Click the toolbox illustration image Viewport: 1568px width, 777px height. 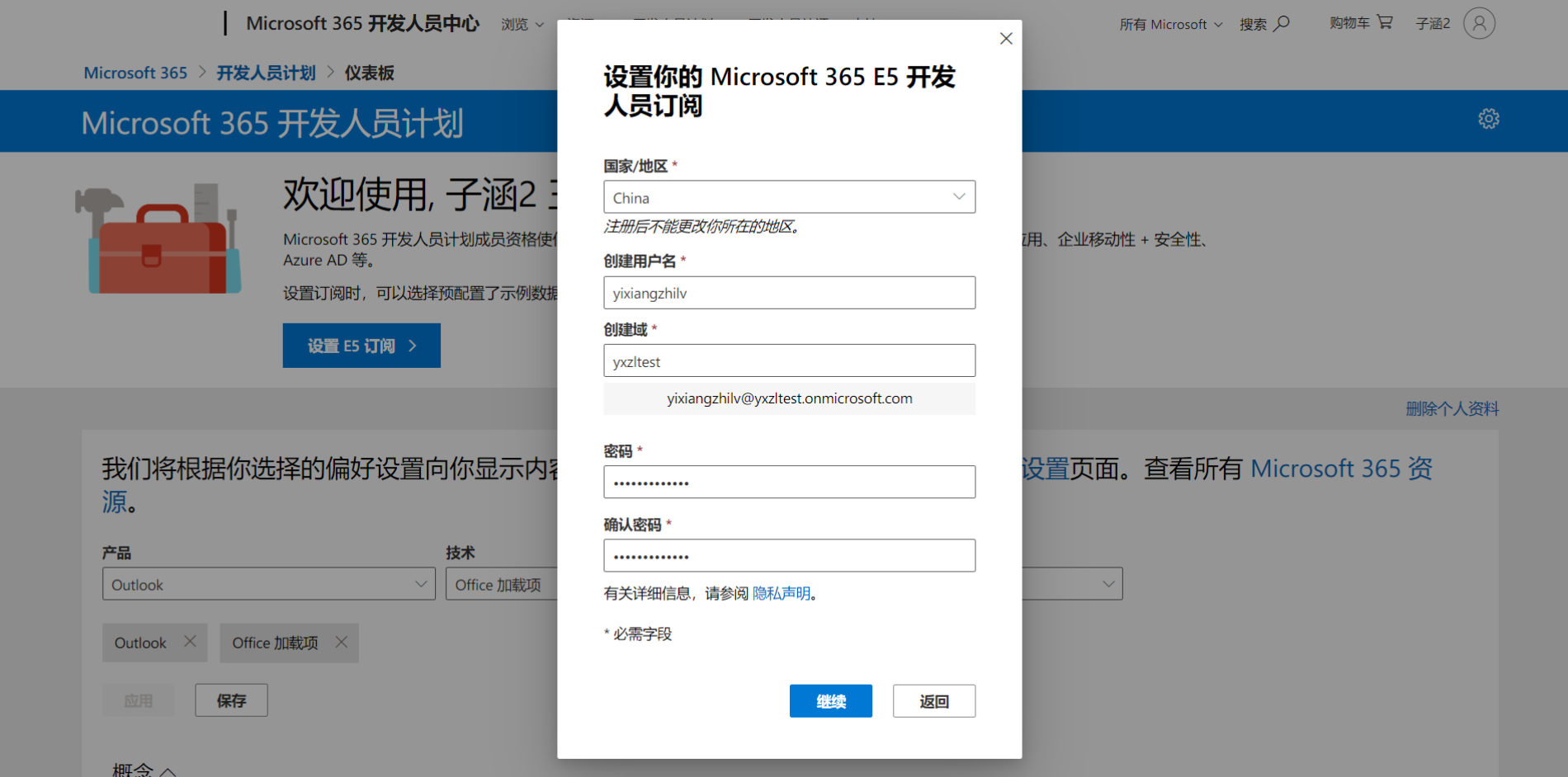(158, 239)
